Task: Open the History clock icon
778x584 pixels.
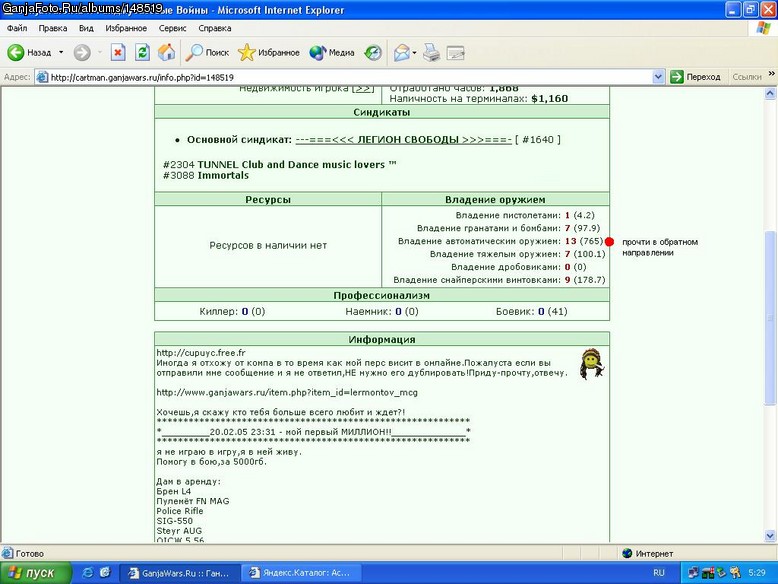Action: tap(373, 53)
